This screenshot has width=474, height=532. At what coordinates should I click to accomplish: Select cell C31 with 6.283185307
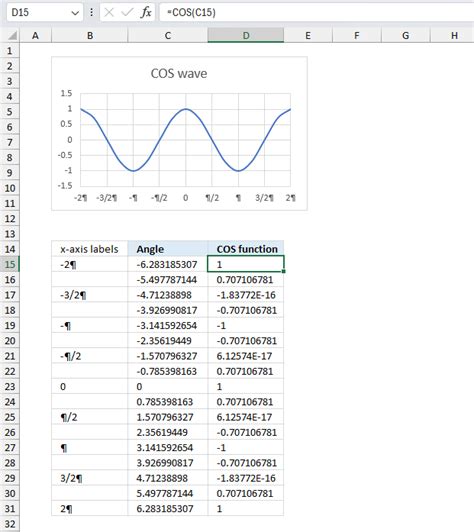click(168, 509)
